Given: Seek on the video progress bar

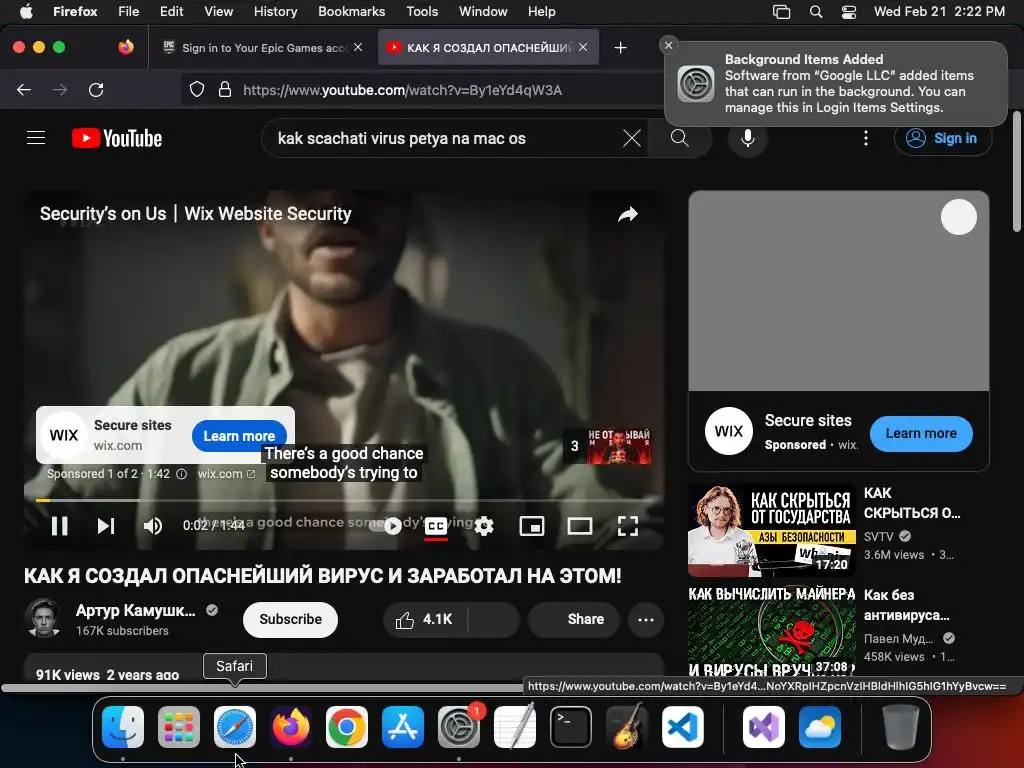Looking at the screenshot, I should [344, 500].
